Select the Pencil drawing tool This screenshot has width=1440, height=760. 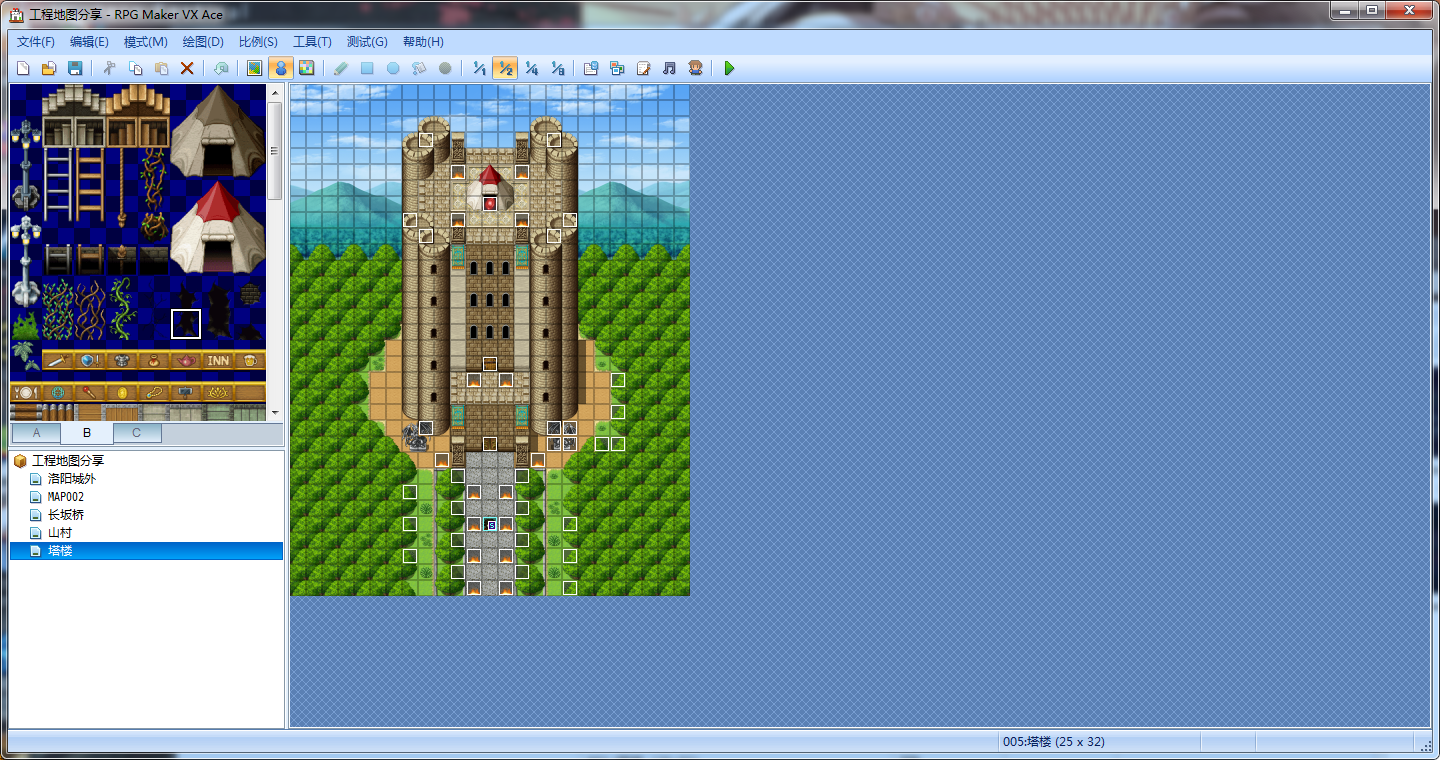click(341, 68)
